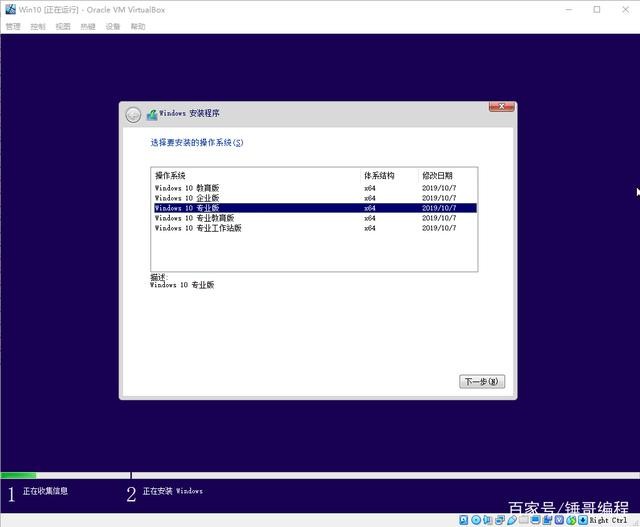640x527 pixels.
Task: Select Windows 10 教育版 row
Action: pos(315,188)
